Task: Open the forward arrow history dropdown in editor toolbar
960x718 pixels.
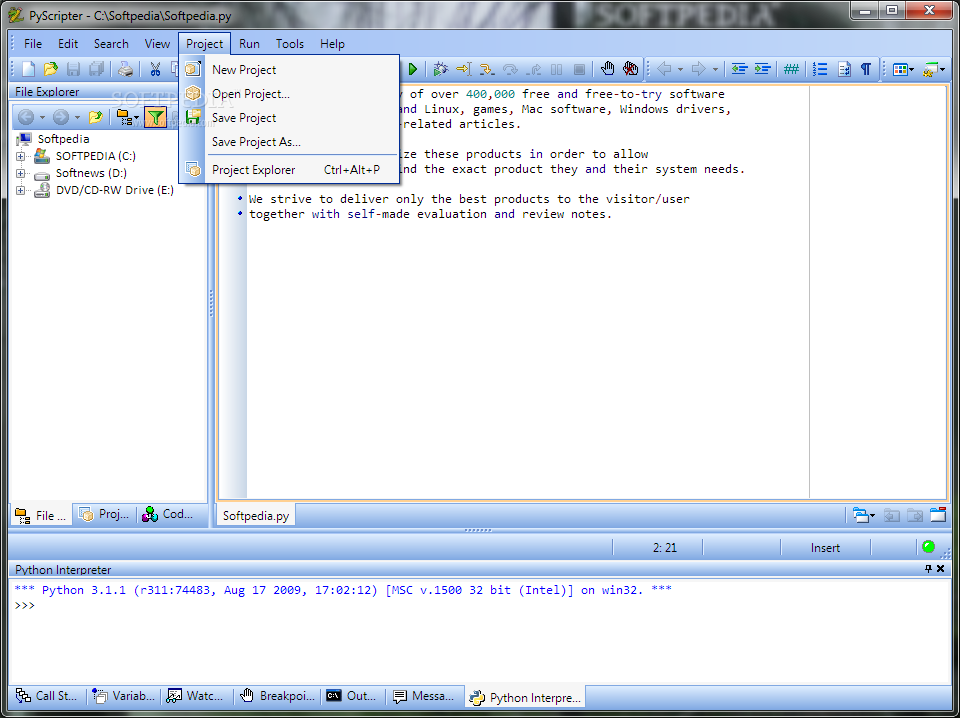Action: coord(714,69)
